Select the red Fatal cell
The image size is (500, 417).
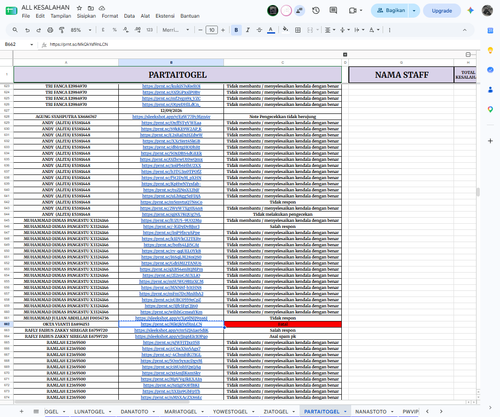pos(283,324)
